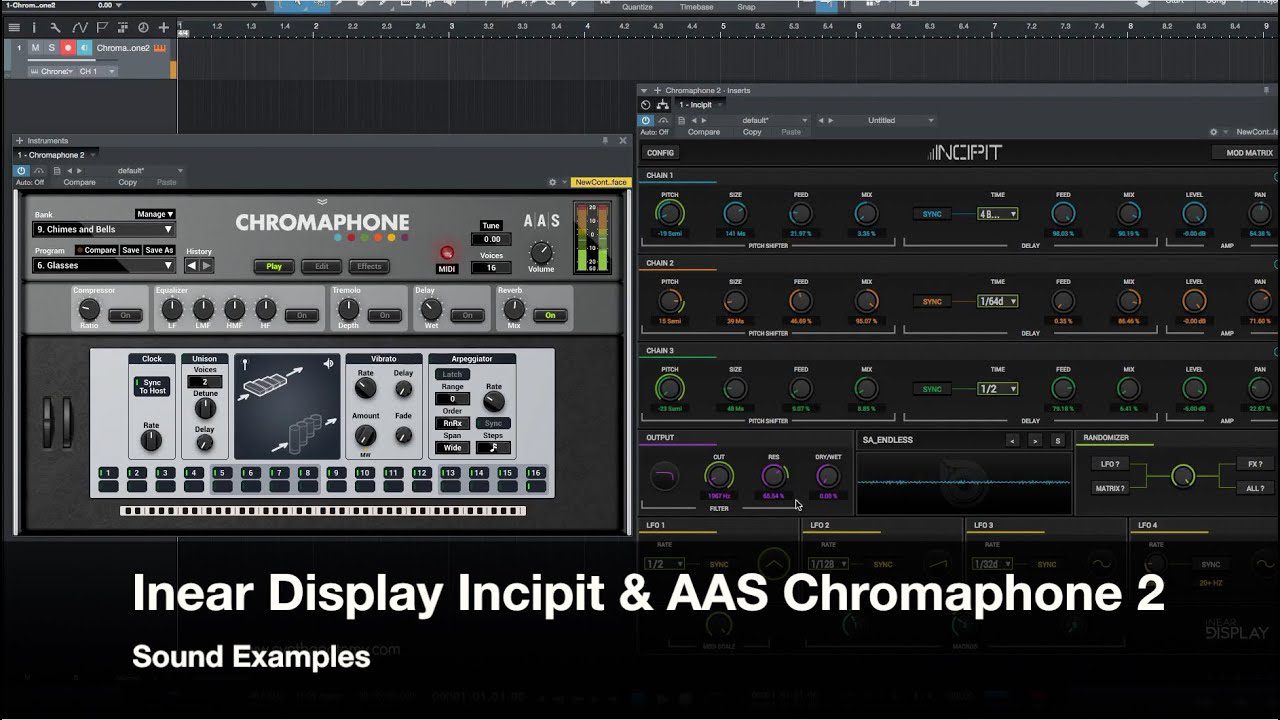Open Chain 2 delay time 1/64d dropdown

(998, 301)
